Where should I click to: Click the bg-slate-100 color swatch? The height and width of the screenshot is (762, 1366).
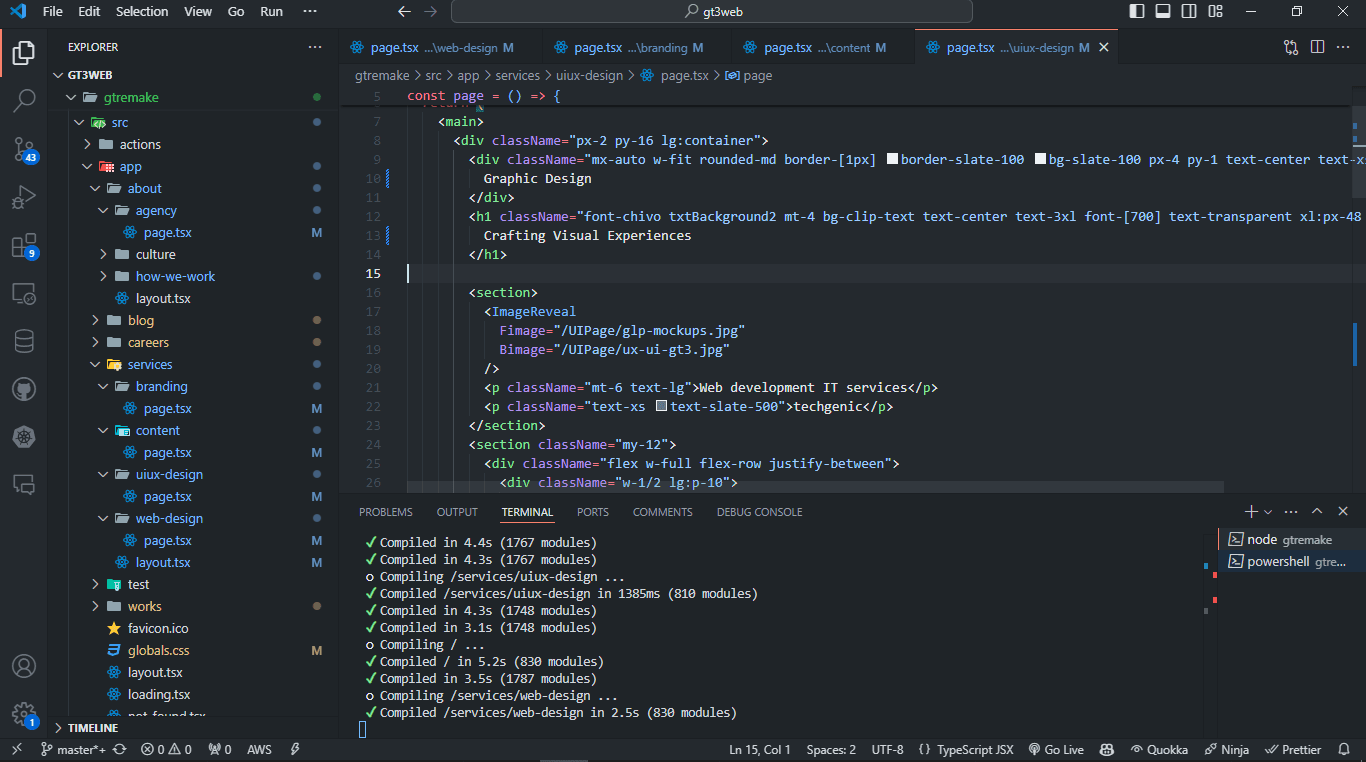point(1041,159)
